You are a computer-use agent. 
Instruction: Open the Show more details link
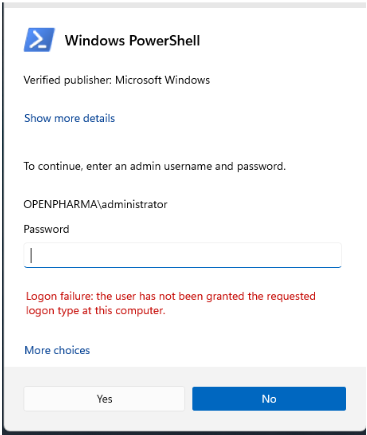[x=69, y=118]
